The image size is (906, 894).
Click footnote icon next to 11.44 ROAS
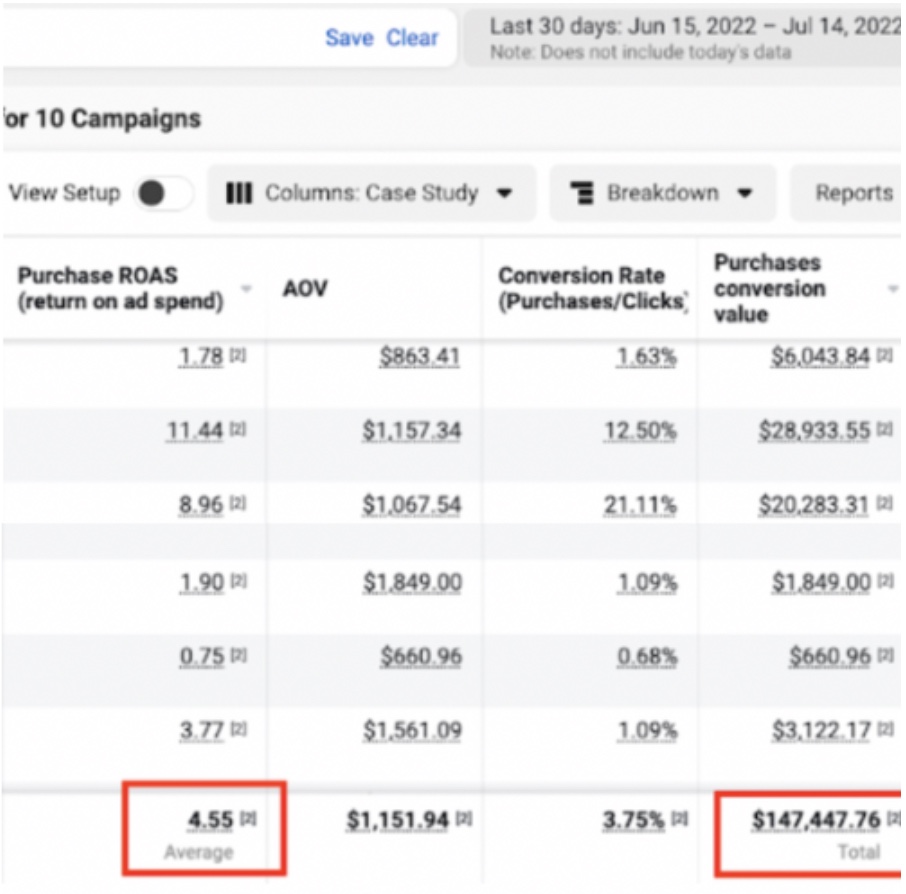pos(238,431)
